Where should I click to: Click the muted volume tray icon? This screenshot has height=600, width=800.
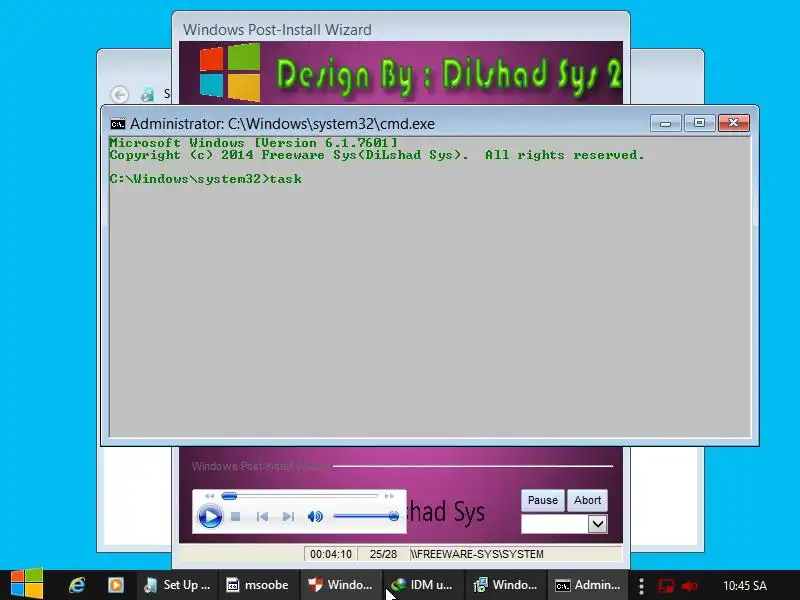tap(689, 586)
